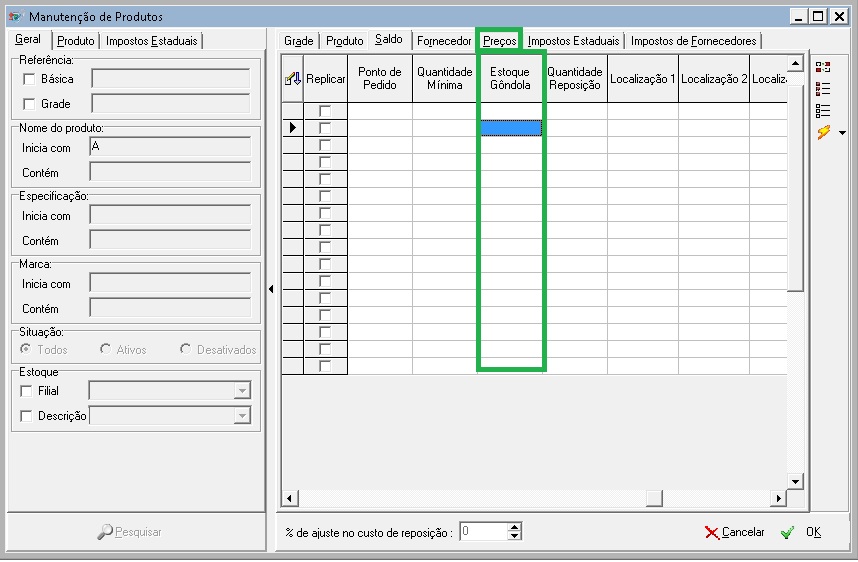
Task: Select the Saldo tab
Action: pyautogui.click(x=389, y=39)
